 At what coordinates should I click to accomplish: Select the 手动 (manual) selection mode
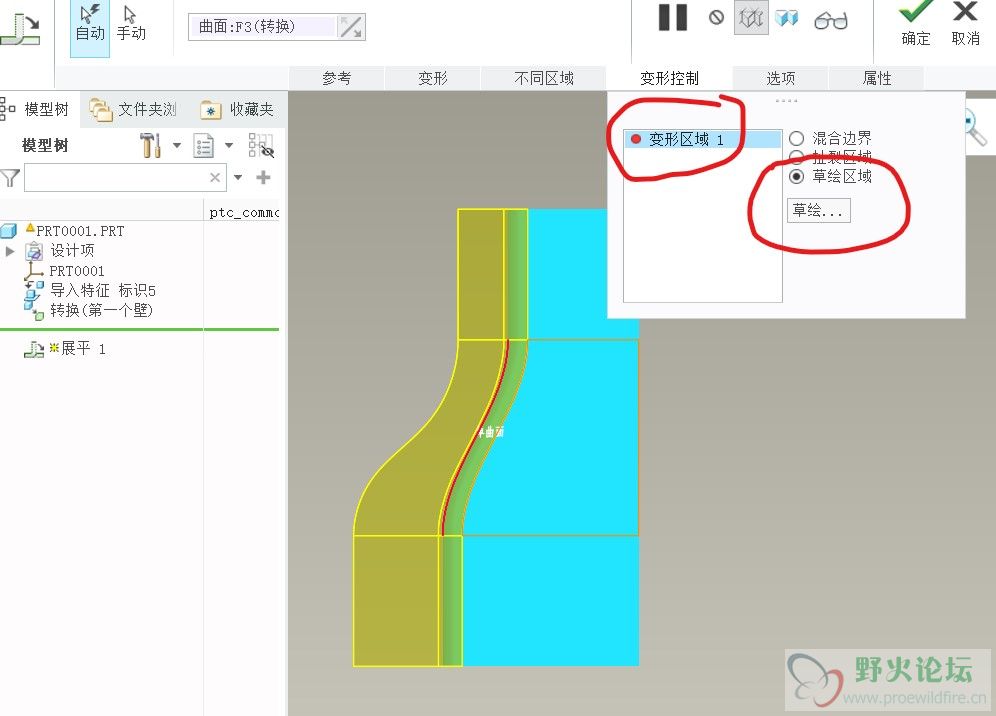tap(131, 25)
